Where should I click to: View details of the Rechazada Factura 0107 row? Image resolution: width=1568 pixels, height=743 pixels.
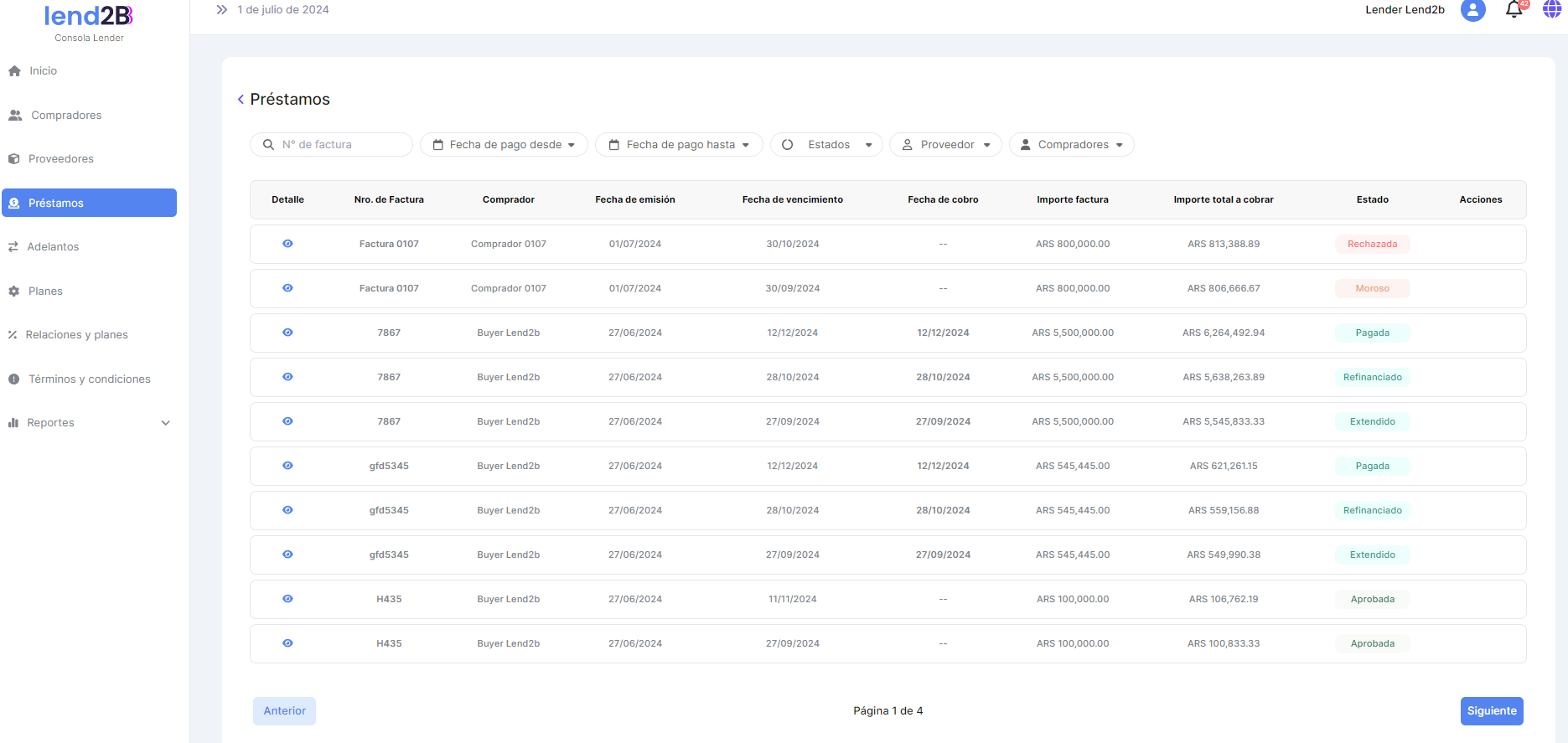[x=287, y=244]
